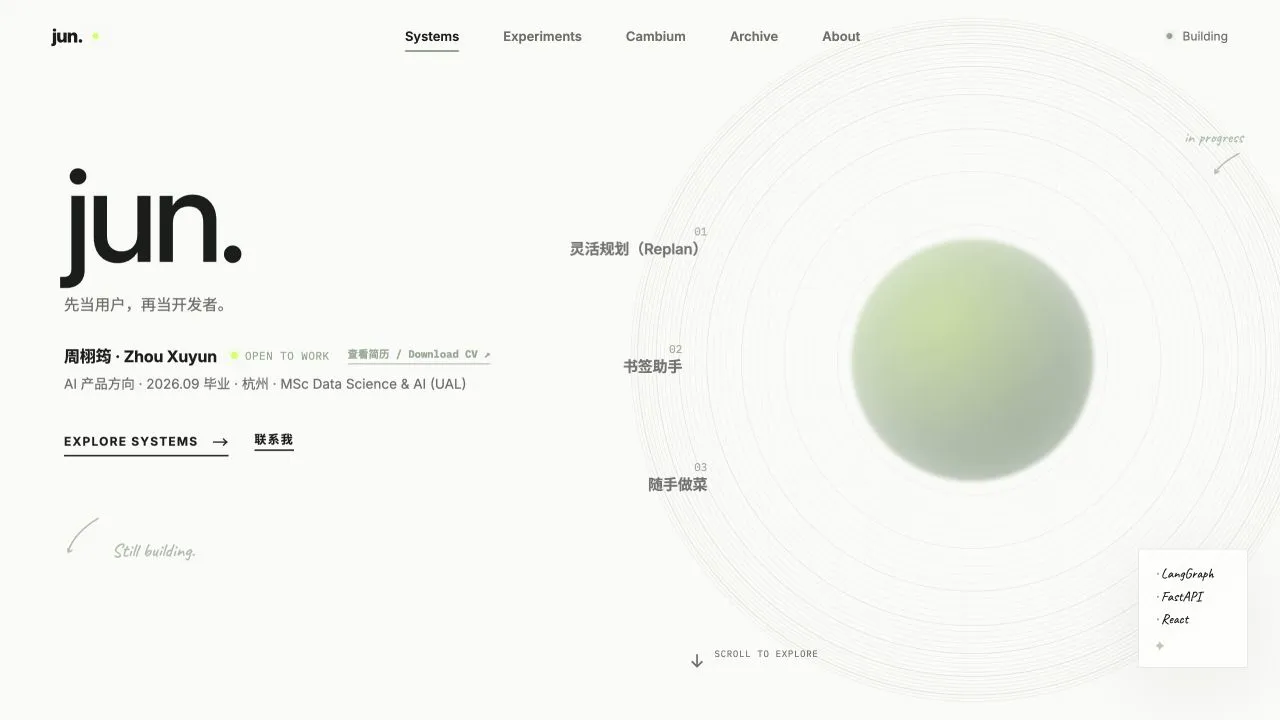Screen dimensions: 1280x720
Task: Click the green dot beside header logo
Action: [x=95, y=36]
